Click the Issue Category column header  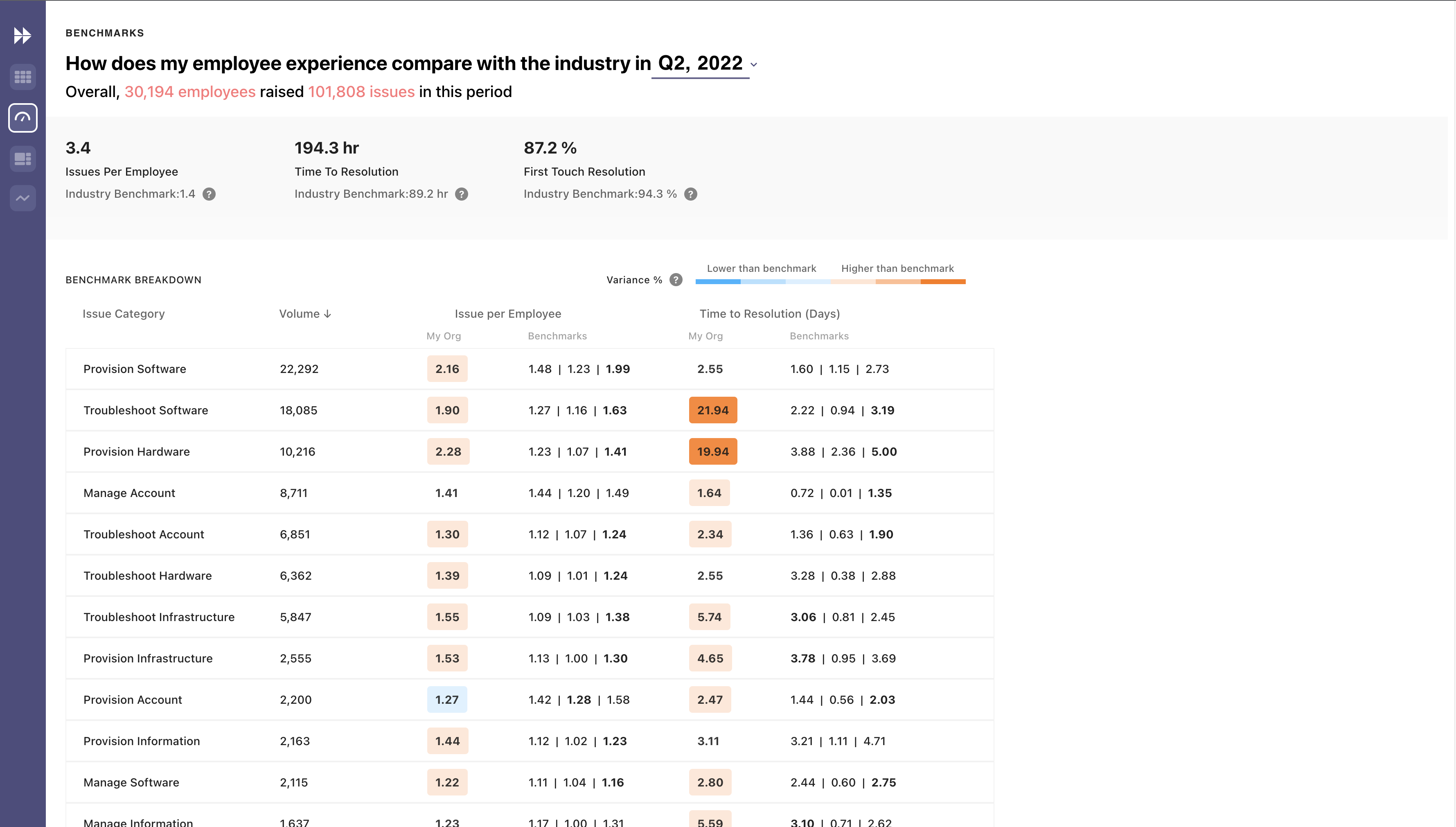point(123,314)
